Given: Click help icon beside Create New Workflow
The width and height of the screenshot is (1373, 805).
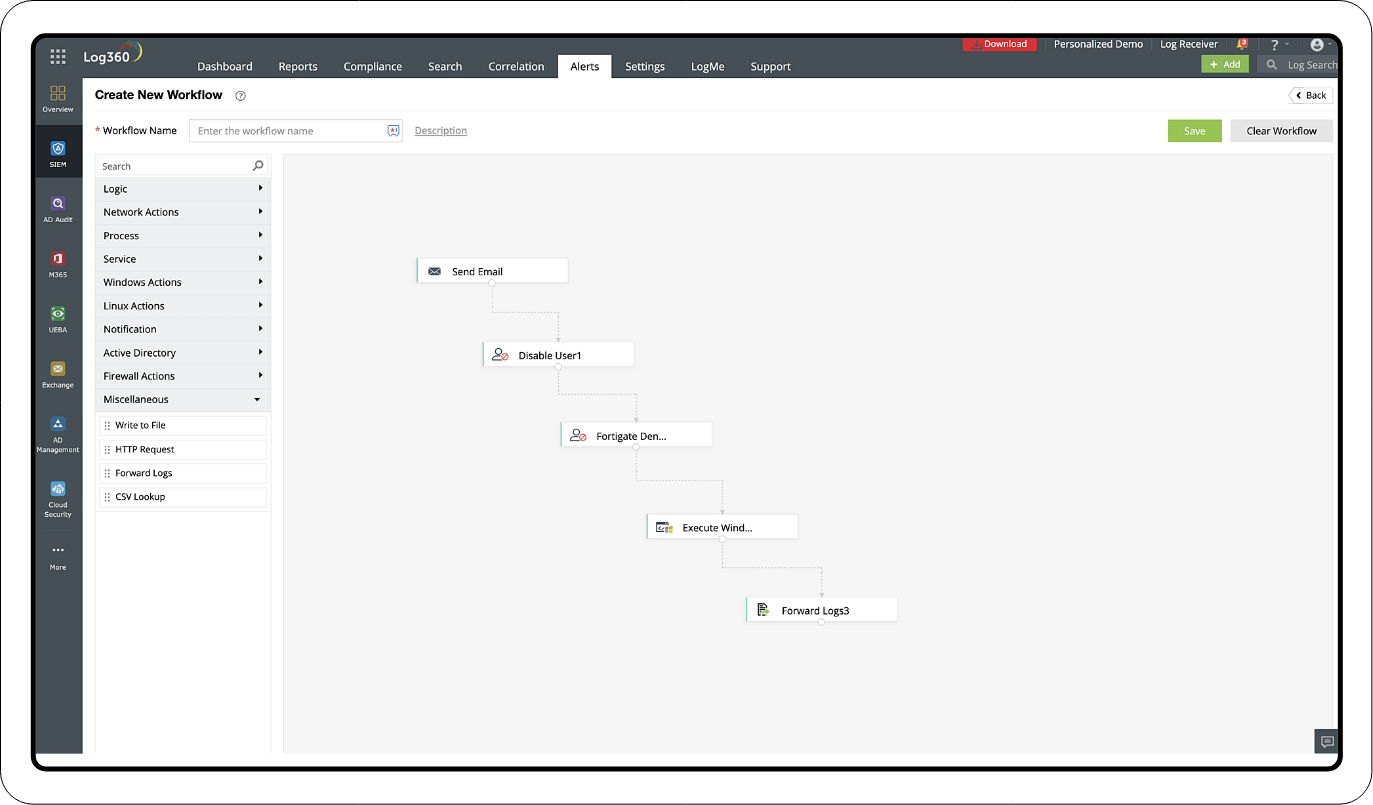Looking at the screenshot, I should click(x=240, y=96).
